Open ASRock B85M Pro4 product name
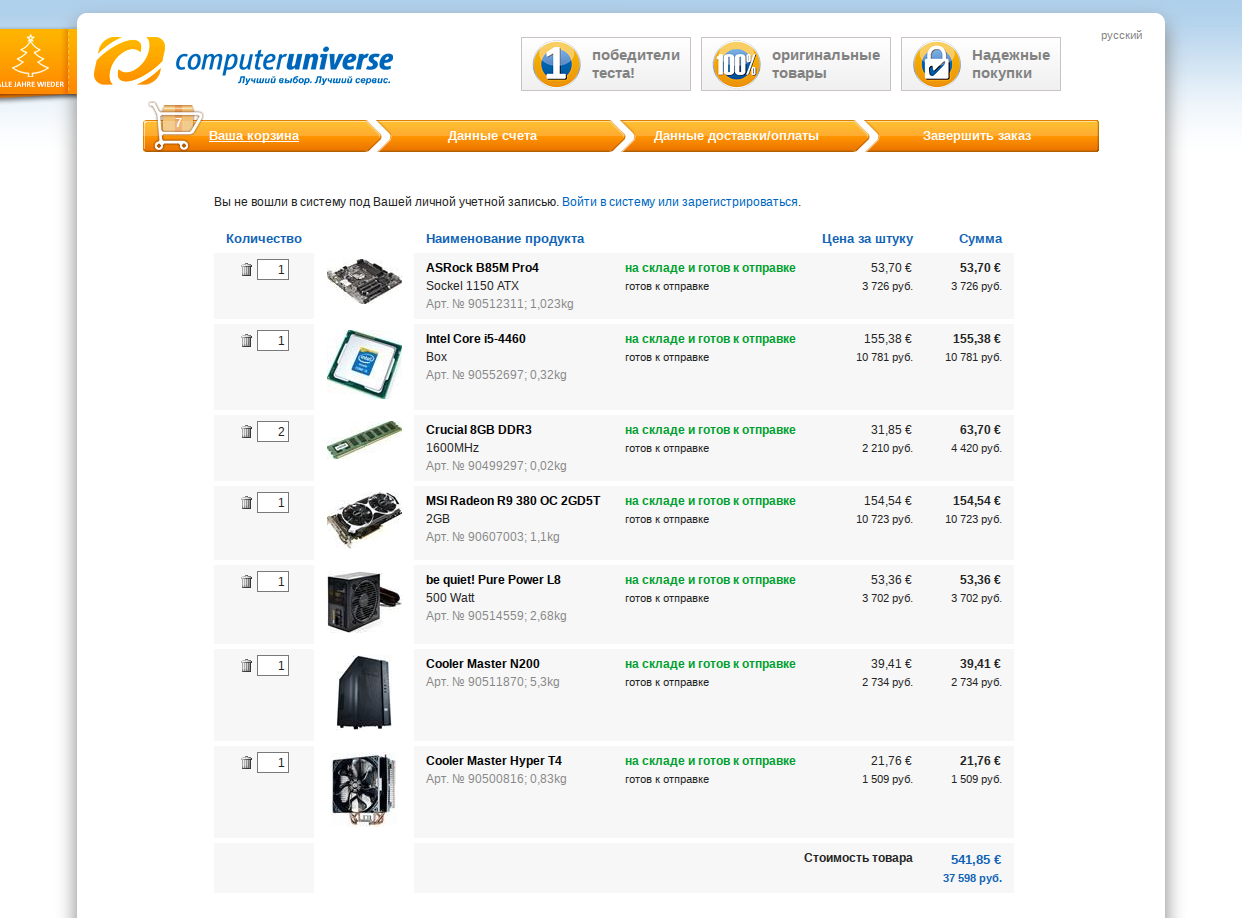 tap(482, 268)
